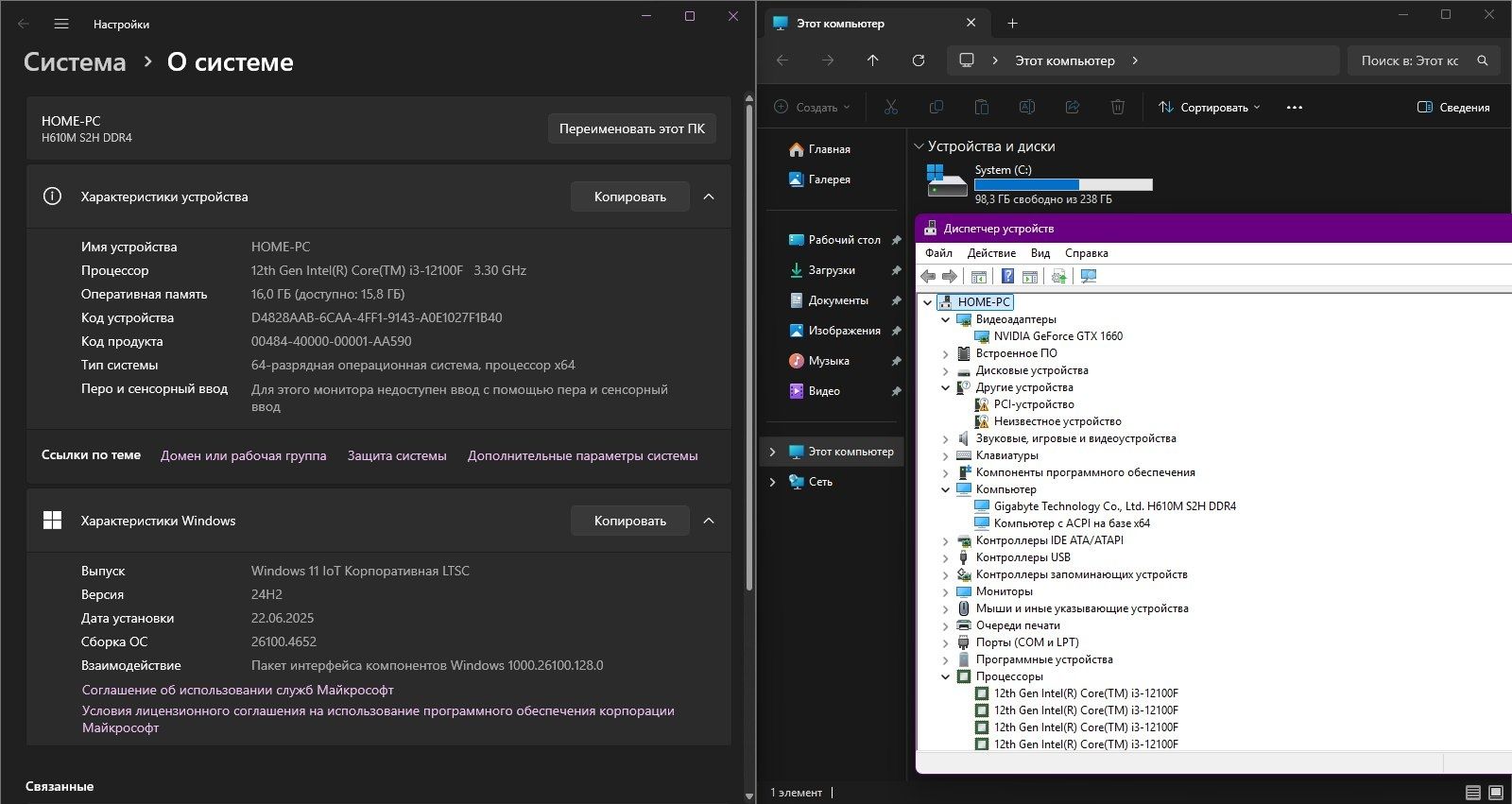This screenshot has height=804, width=1512.
Task: Open Соглашение об использовании служб Майкрософт link
Action: pos(238,690)
